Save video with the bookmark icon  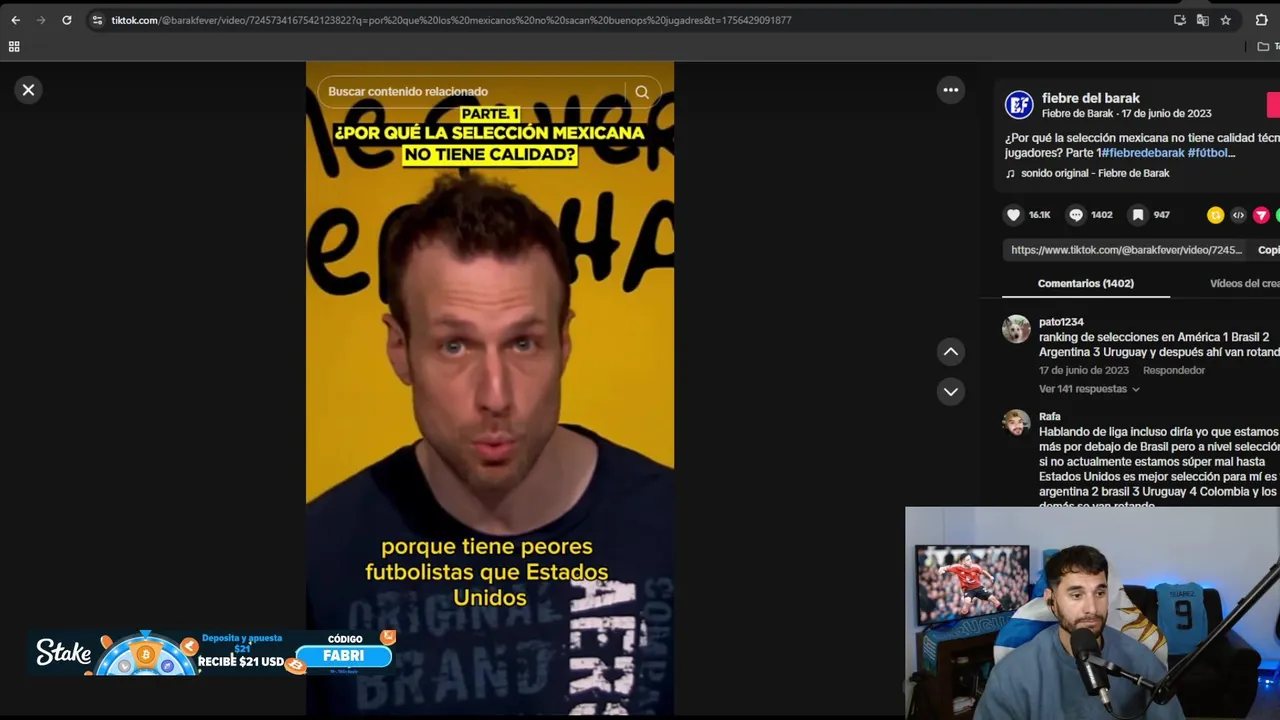(x=1138, y=215)
